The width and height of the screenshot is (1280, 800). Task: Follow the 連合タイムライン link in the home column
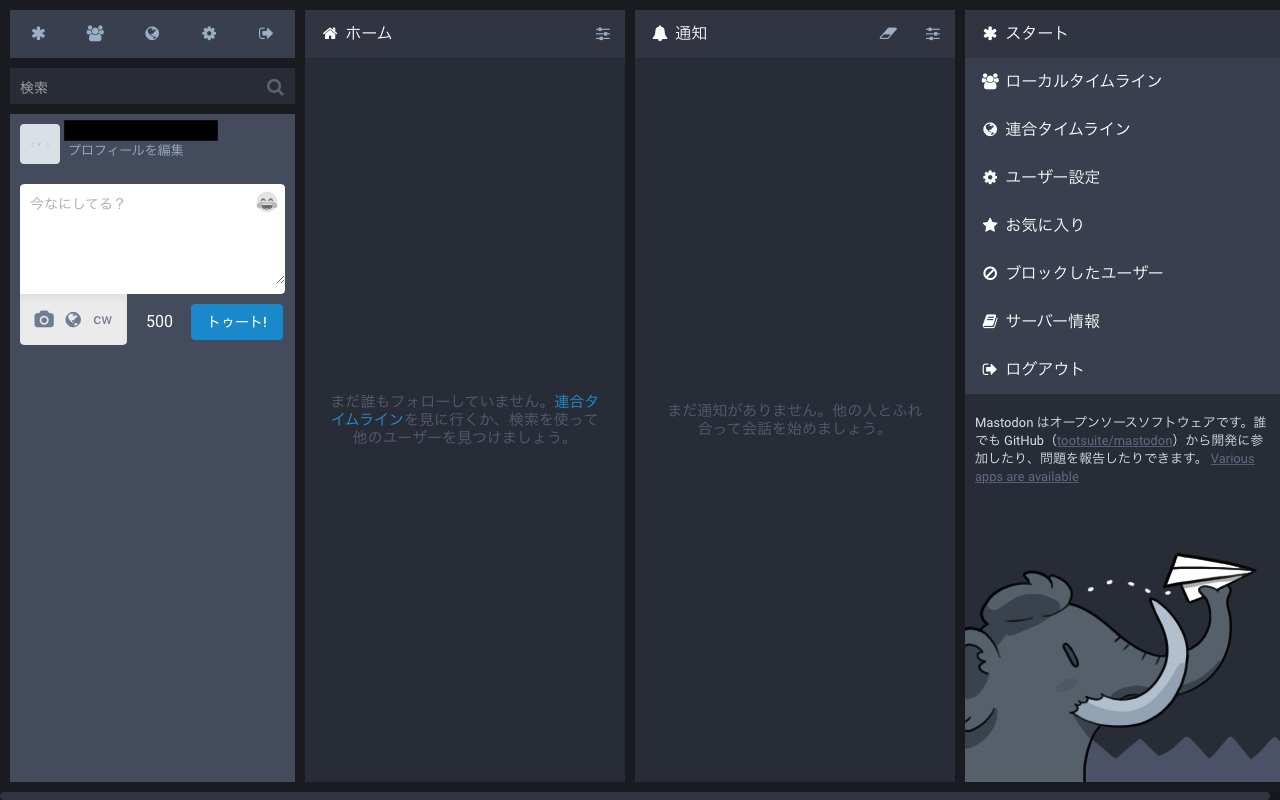click(465, 410)
